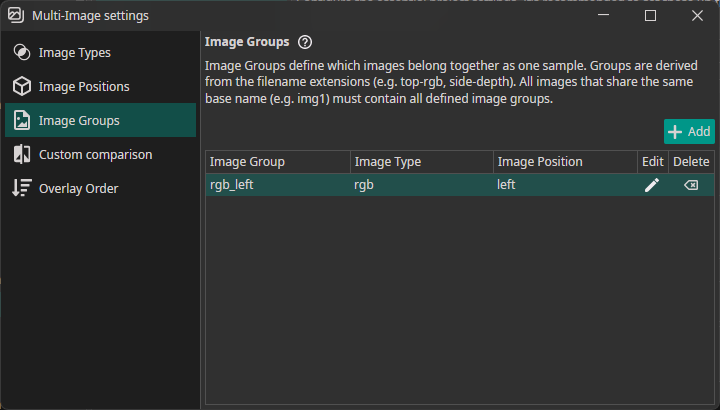Click the Delete column header
The image size is (720, 410).
(691, 162)
